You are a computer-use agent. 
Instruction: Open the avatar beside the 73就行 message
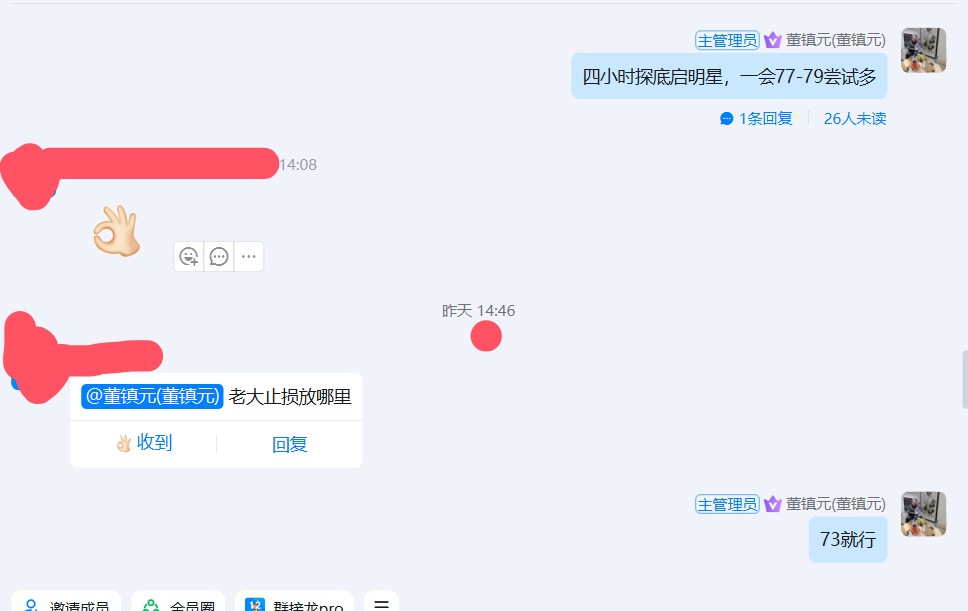pyautogui.click(x=924, y=513)
